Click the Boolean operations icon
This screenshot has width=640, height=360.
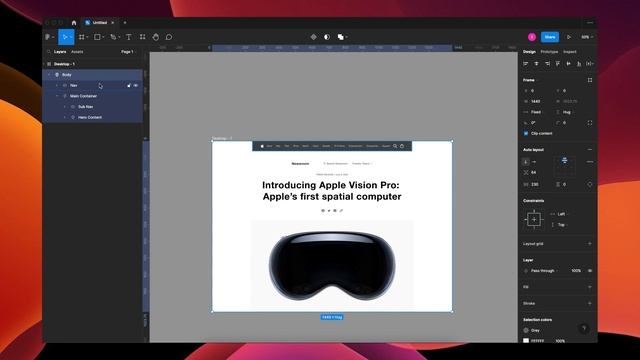click(341, 37)
